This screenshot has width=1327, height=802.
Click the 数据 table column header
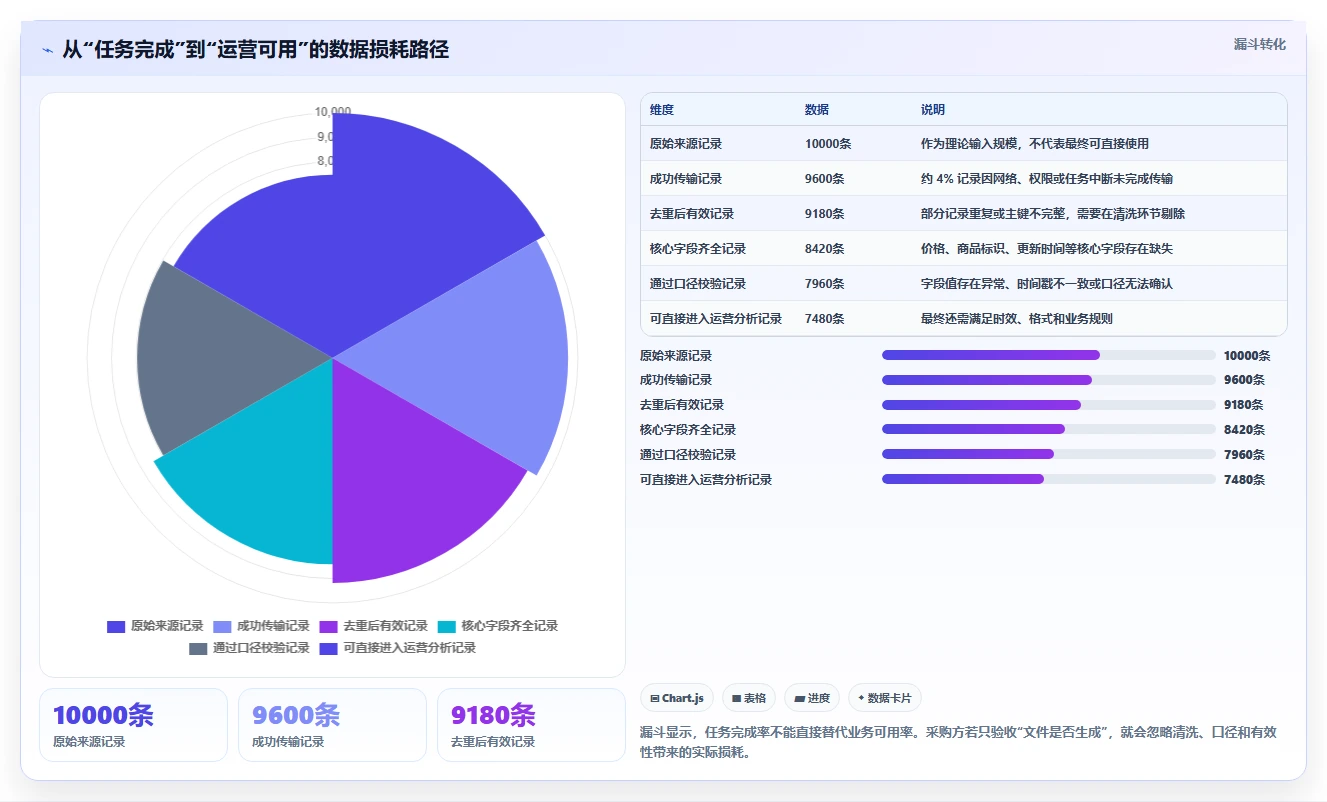click(817, 110)
